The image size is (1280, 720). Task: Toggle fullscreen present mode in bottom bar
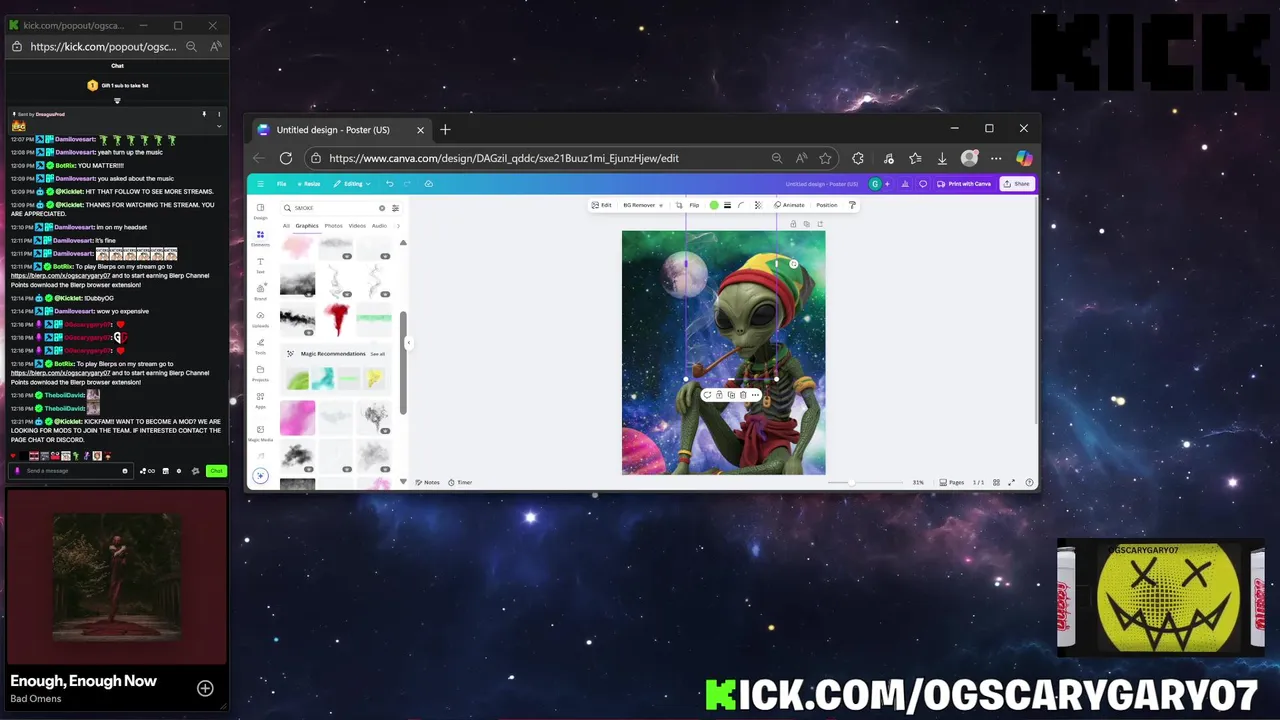coord(1011,482)
